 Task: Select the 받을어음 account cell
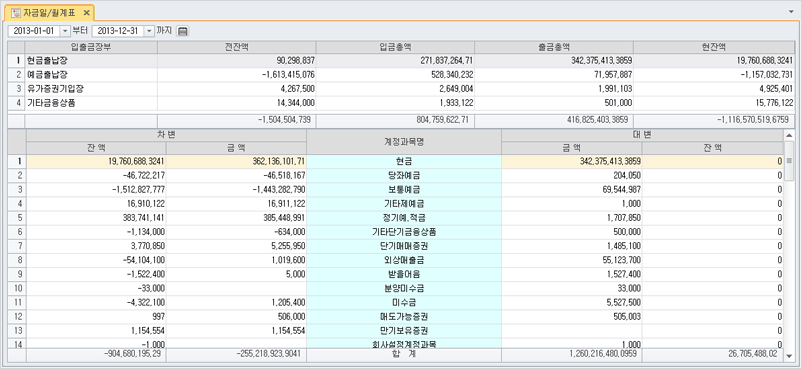point(404,274)
